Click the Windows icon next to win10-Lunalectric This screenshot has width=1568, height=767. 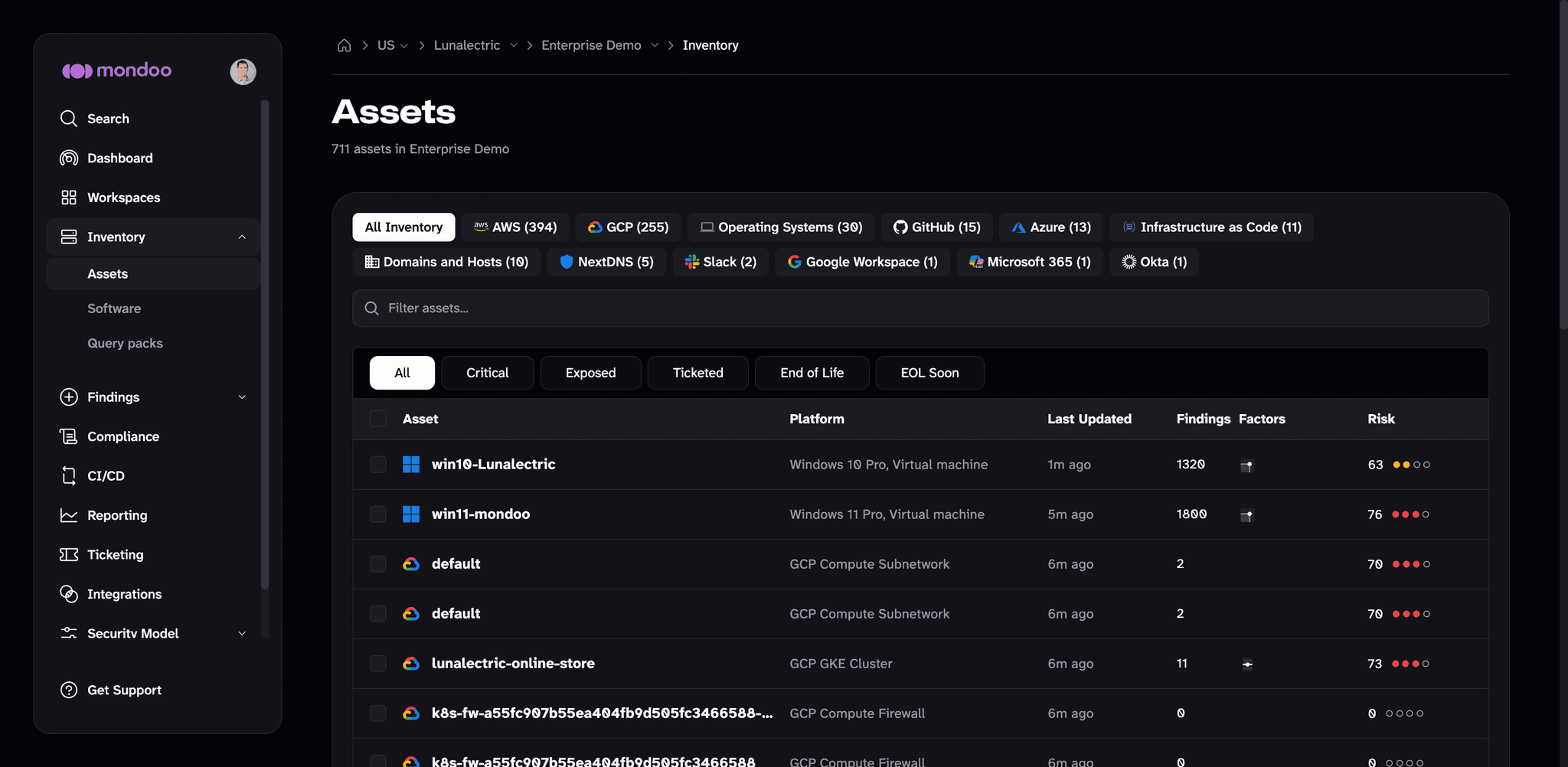tap(411, 464)
